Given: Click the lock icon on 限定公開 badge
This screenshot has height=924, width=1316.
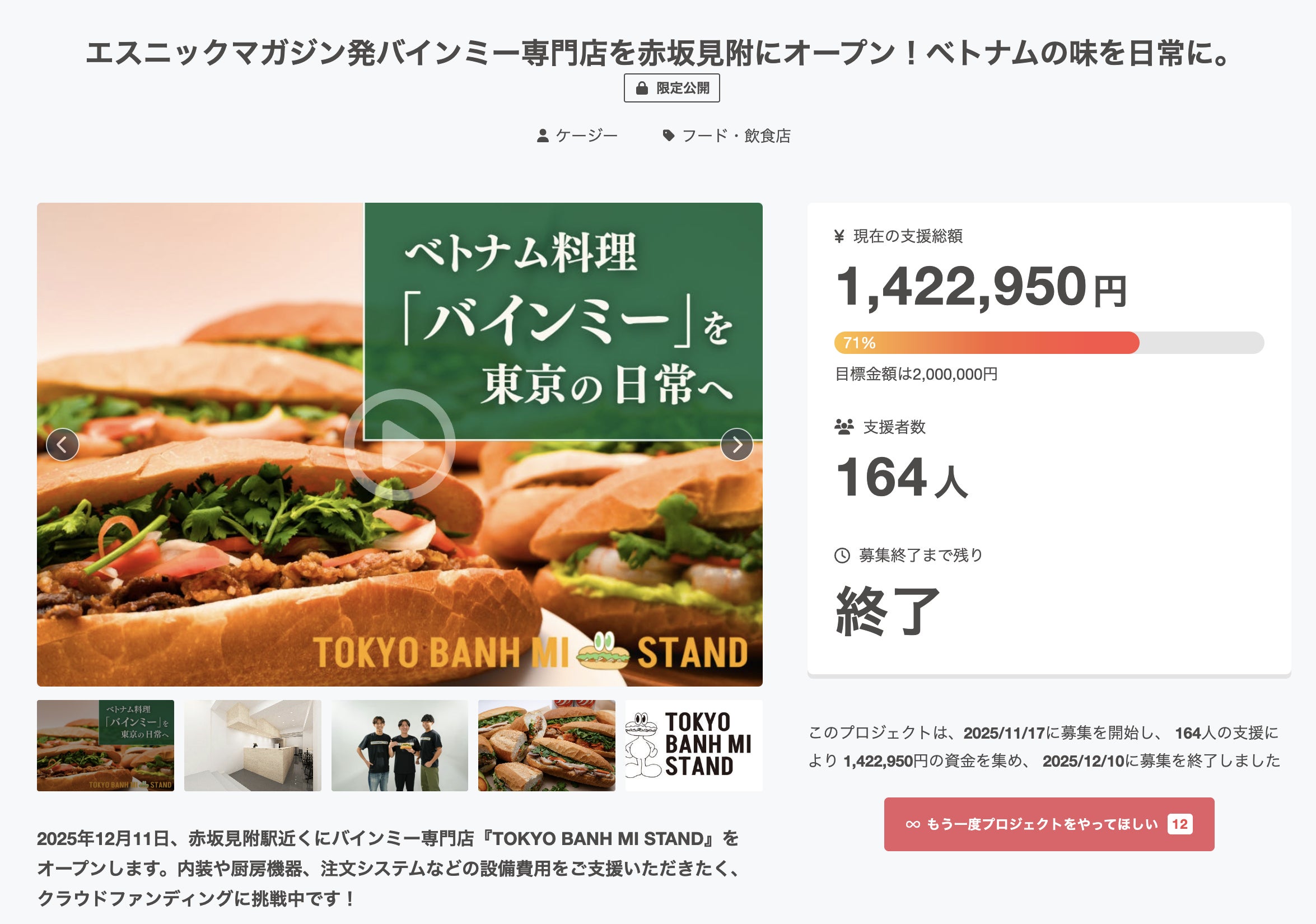Looking at the screenshot, I should [x=642, y=88].
